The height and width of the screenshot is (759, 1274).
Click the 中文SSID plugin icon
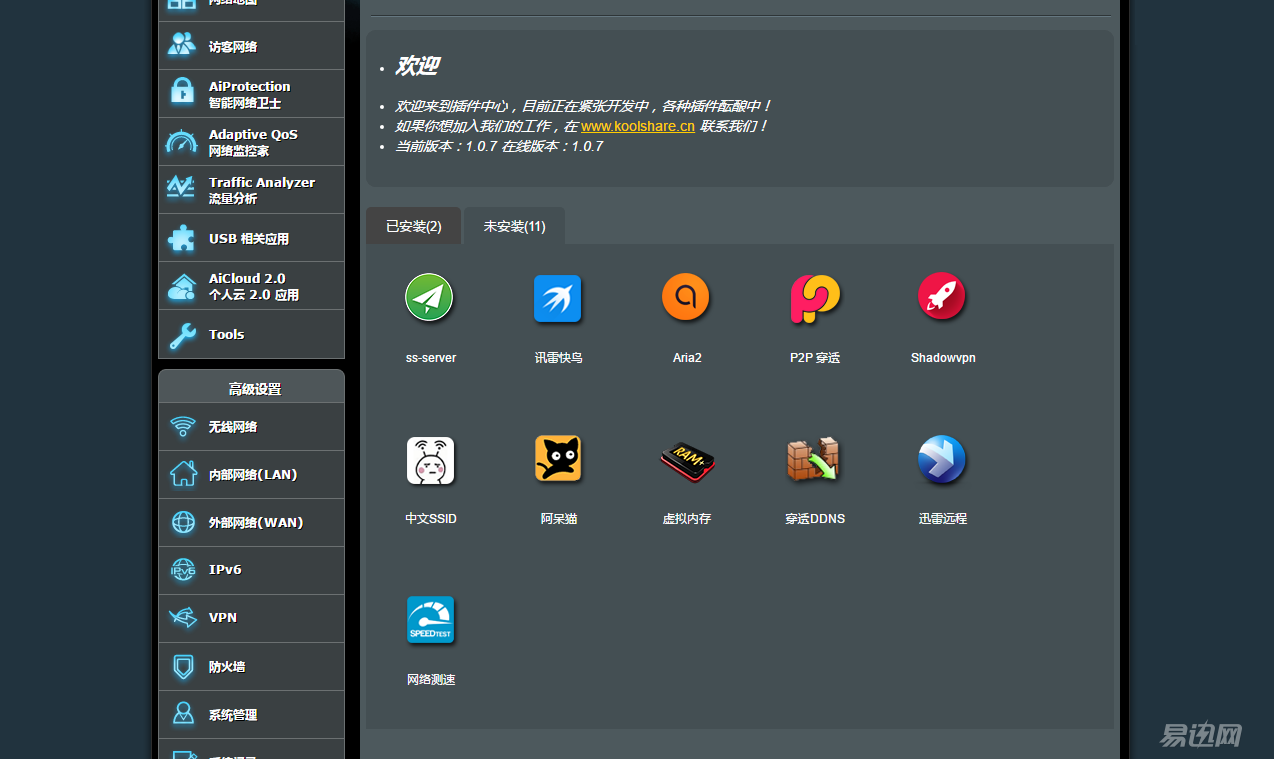tap(431, 460)
